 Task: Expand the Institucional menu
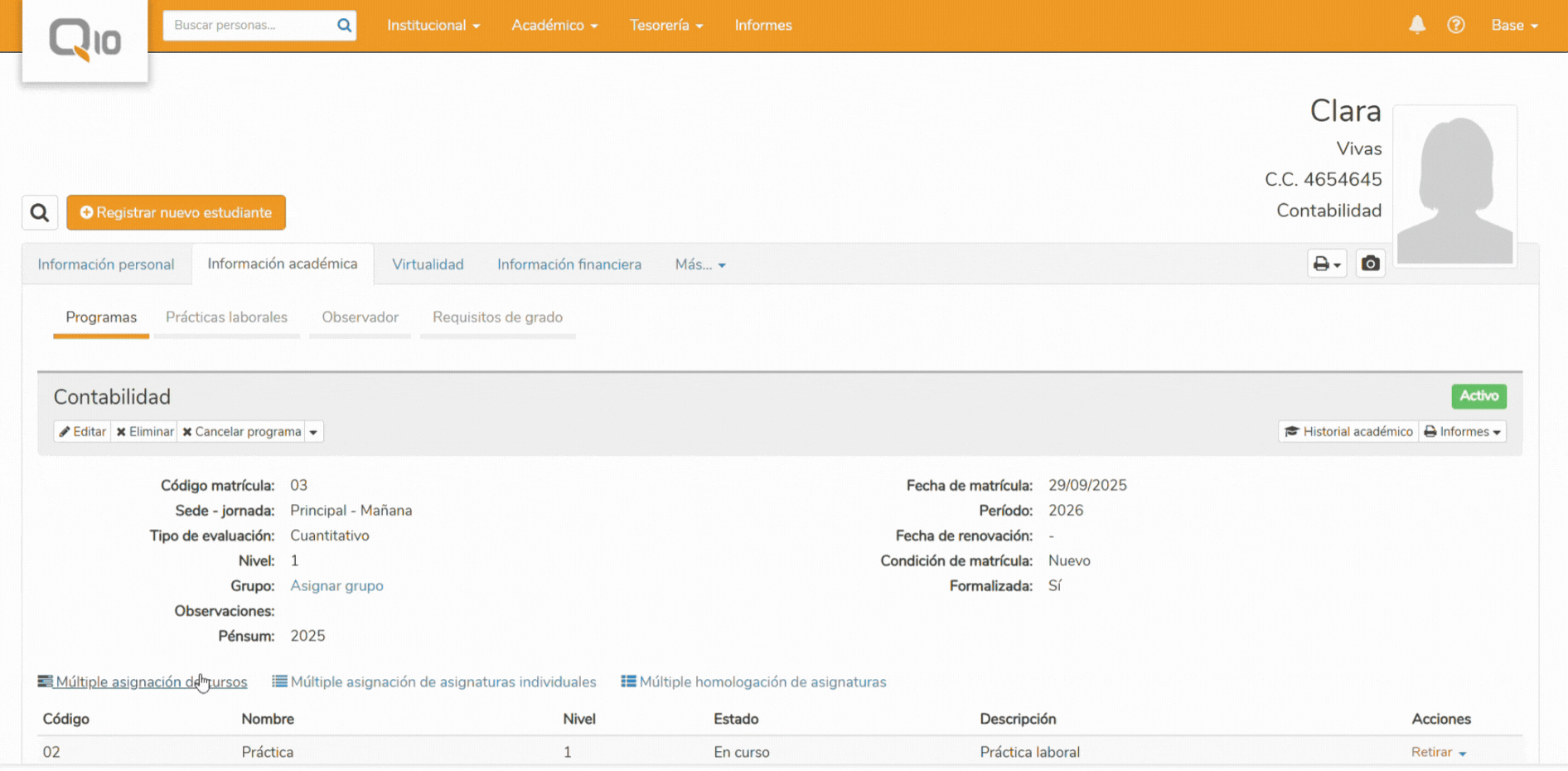(x=433, y=26)
